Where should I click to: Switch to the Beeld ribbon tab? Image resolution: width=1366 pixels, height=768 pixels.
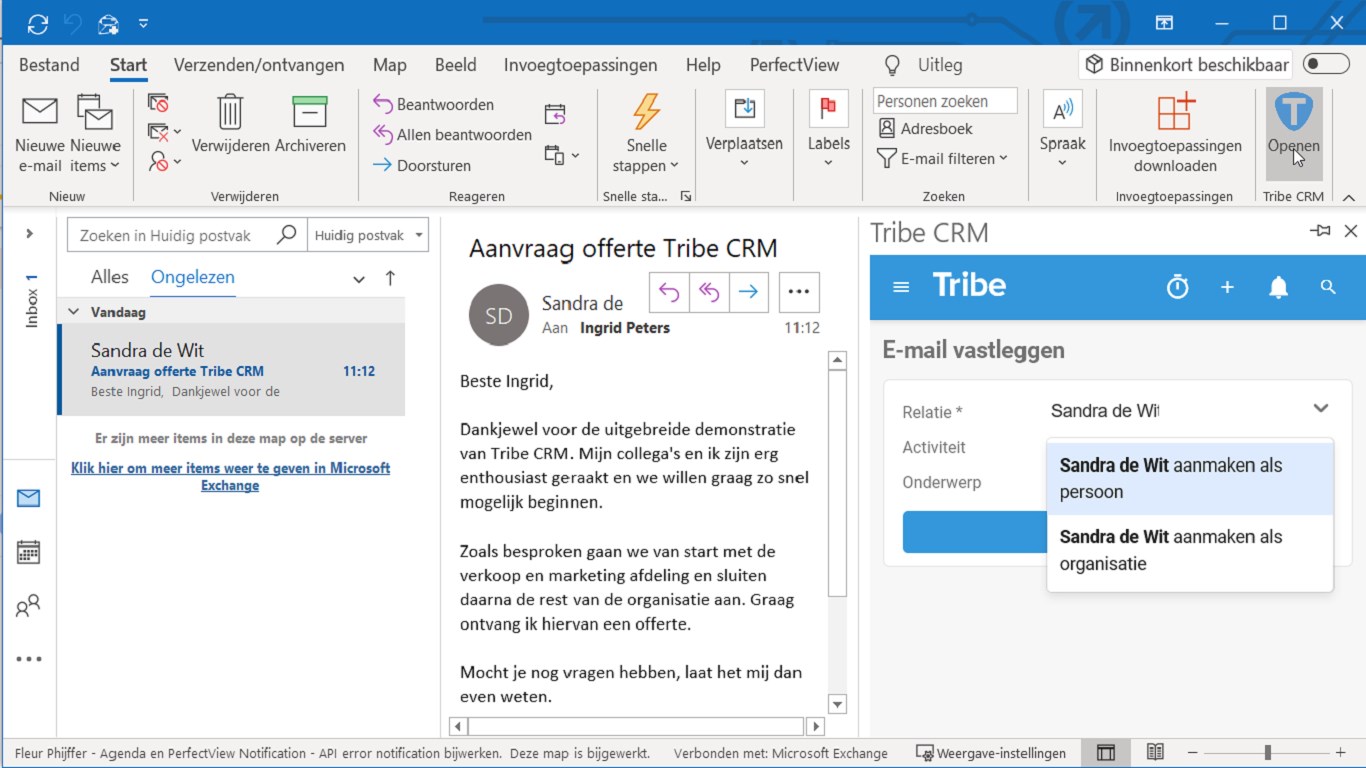point(455,65)
